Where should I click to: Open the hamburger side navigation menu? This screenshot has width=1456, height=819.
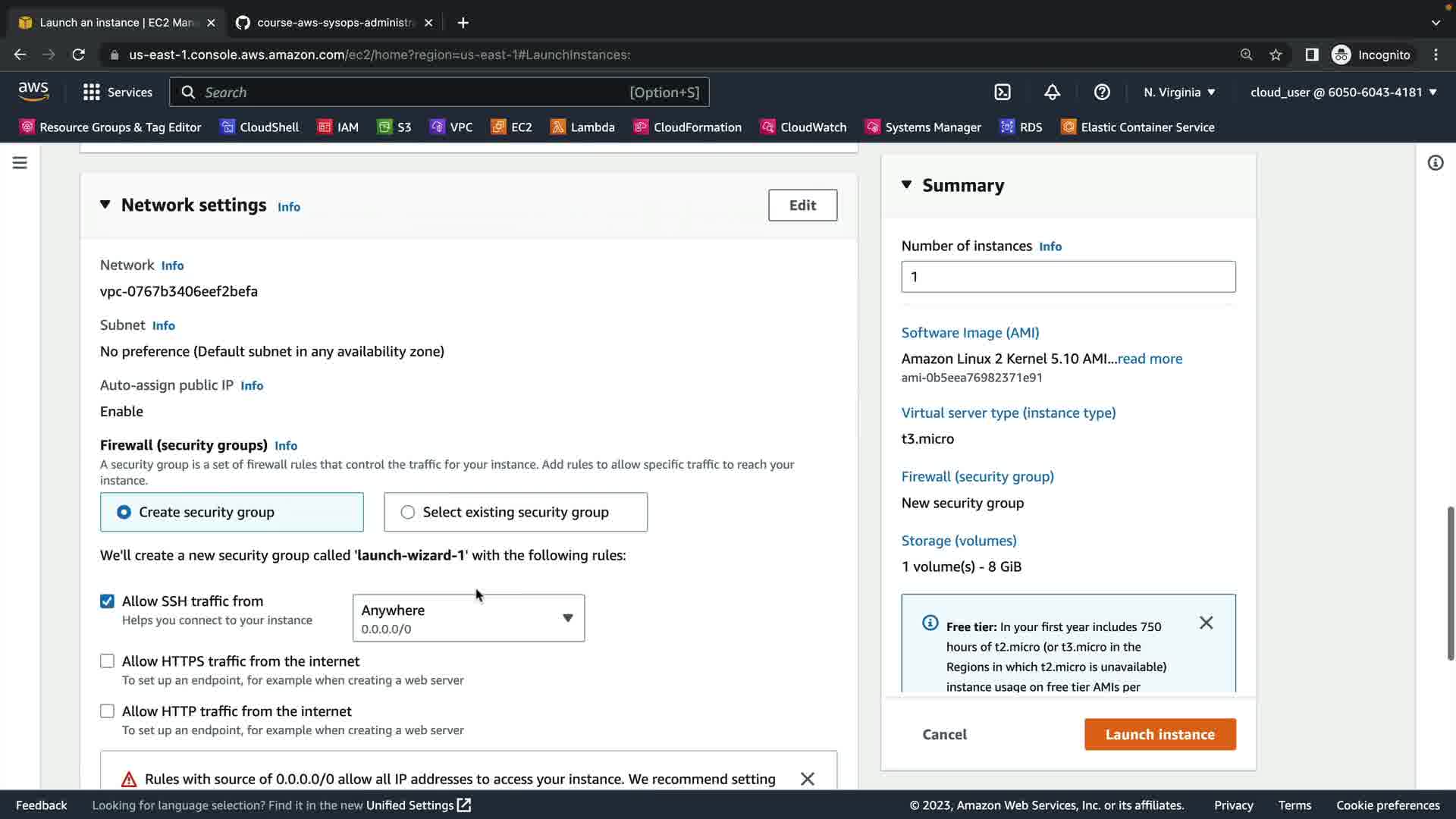coord(20,163)
